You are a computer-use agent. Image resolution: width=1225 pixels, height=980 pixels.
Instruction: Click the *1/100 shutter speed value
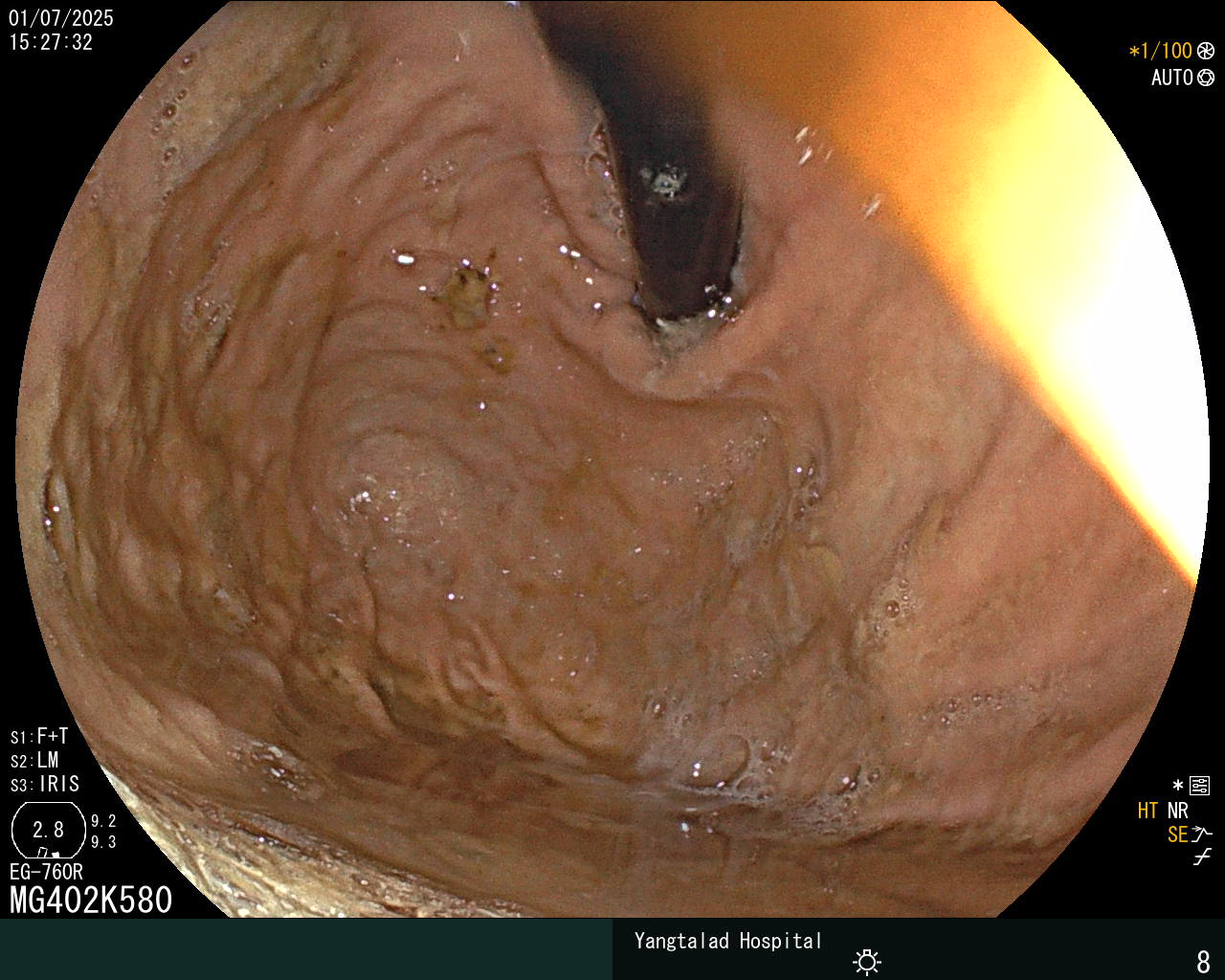tap(1161, 51)
